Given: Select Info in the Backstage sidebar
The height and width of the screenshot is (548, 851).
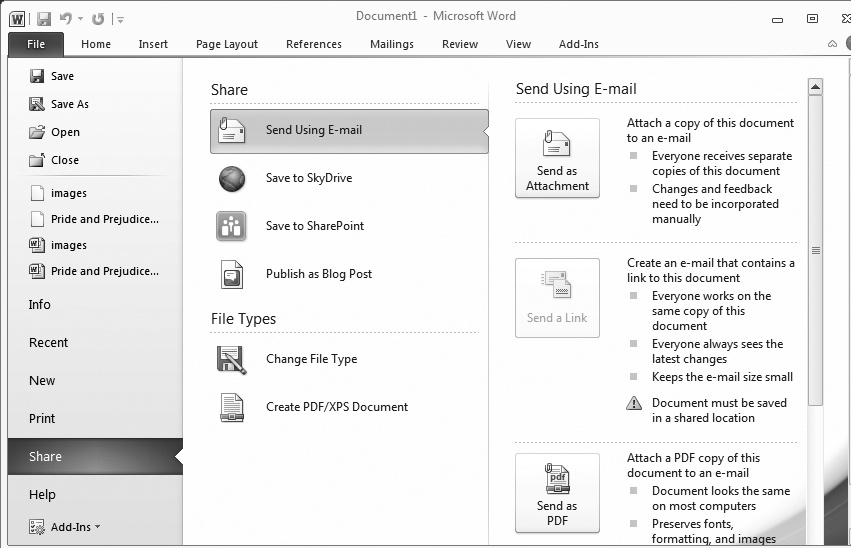Looking at the screenshot, I should click(95, 304).
